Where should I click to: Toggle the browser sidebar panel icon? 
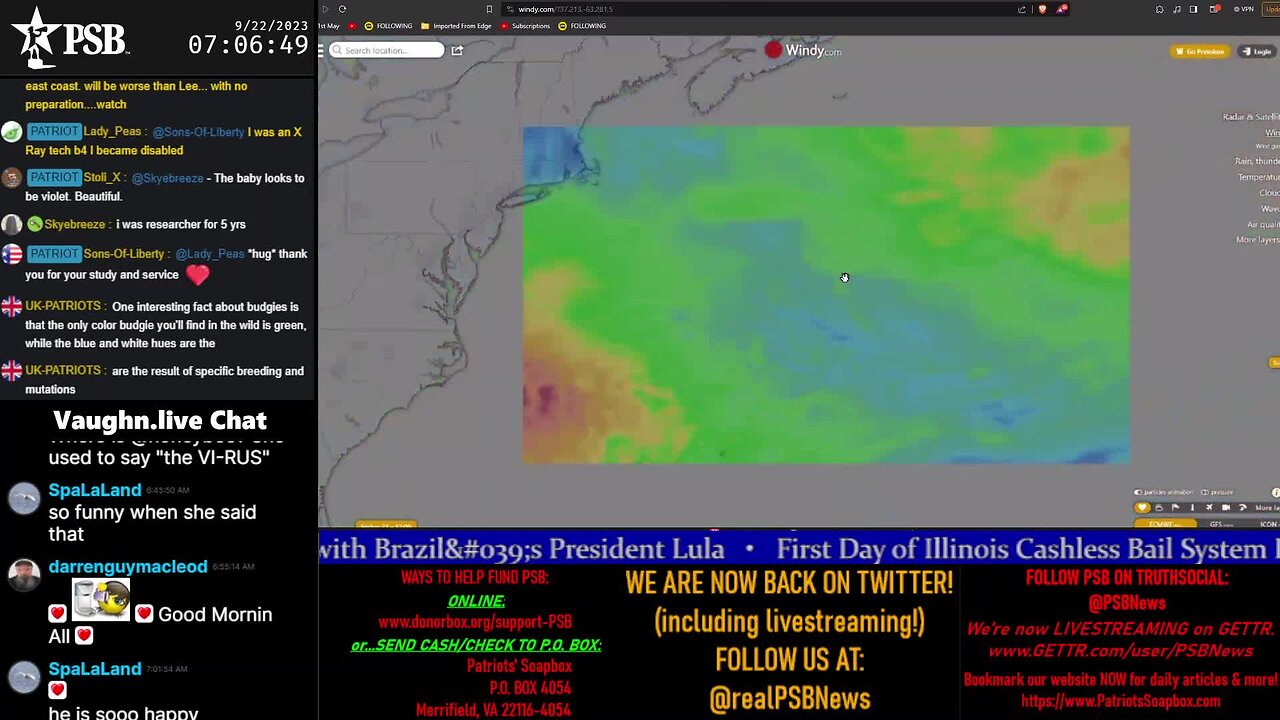[x=1193, y=9]
